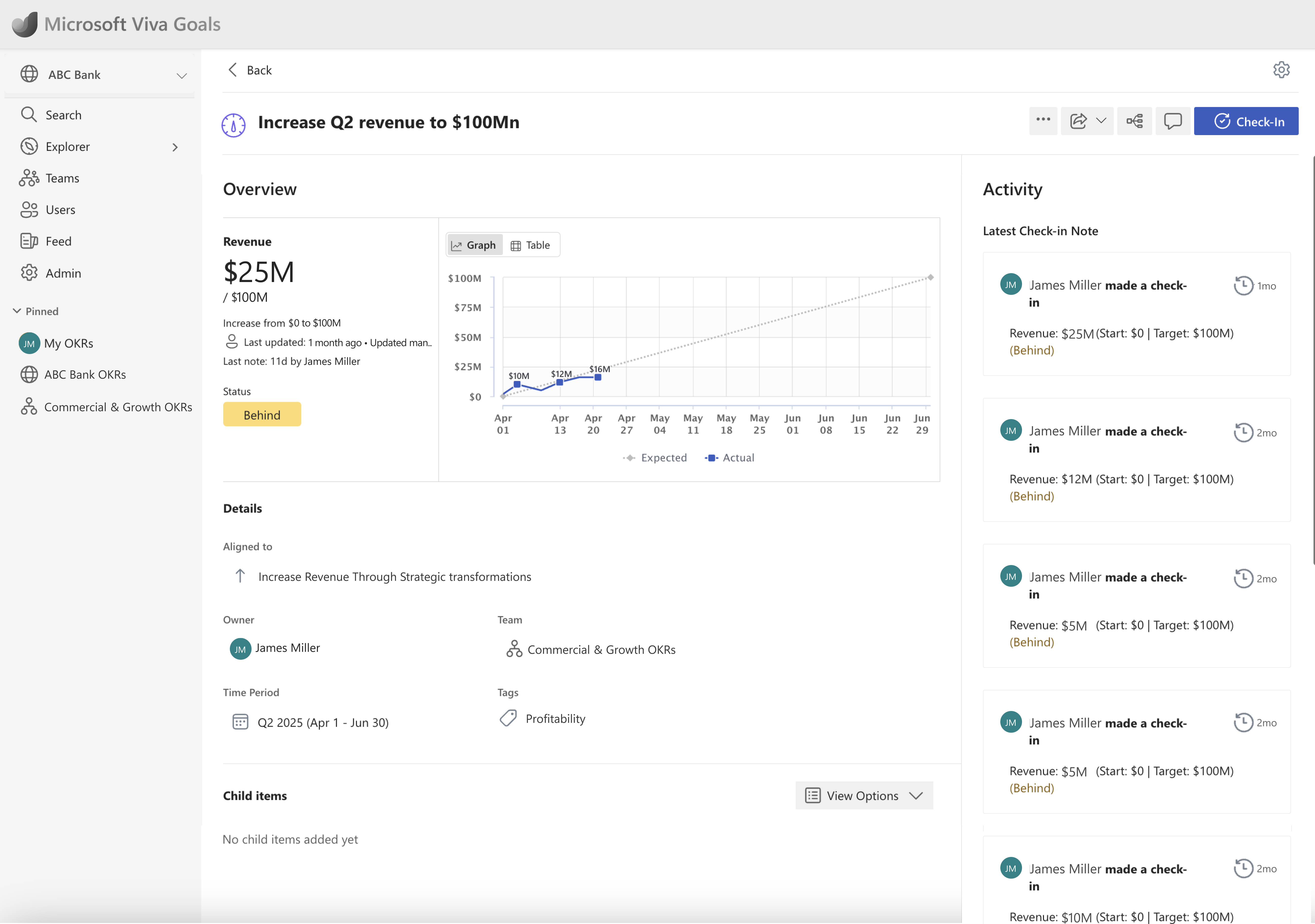
Task: Click the upward alignment arrow icon
Action: [x=240, y=576]
